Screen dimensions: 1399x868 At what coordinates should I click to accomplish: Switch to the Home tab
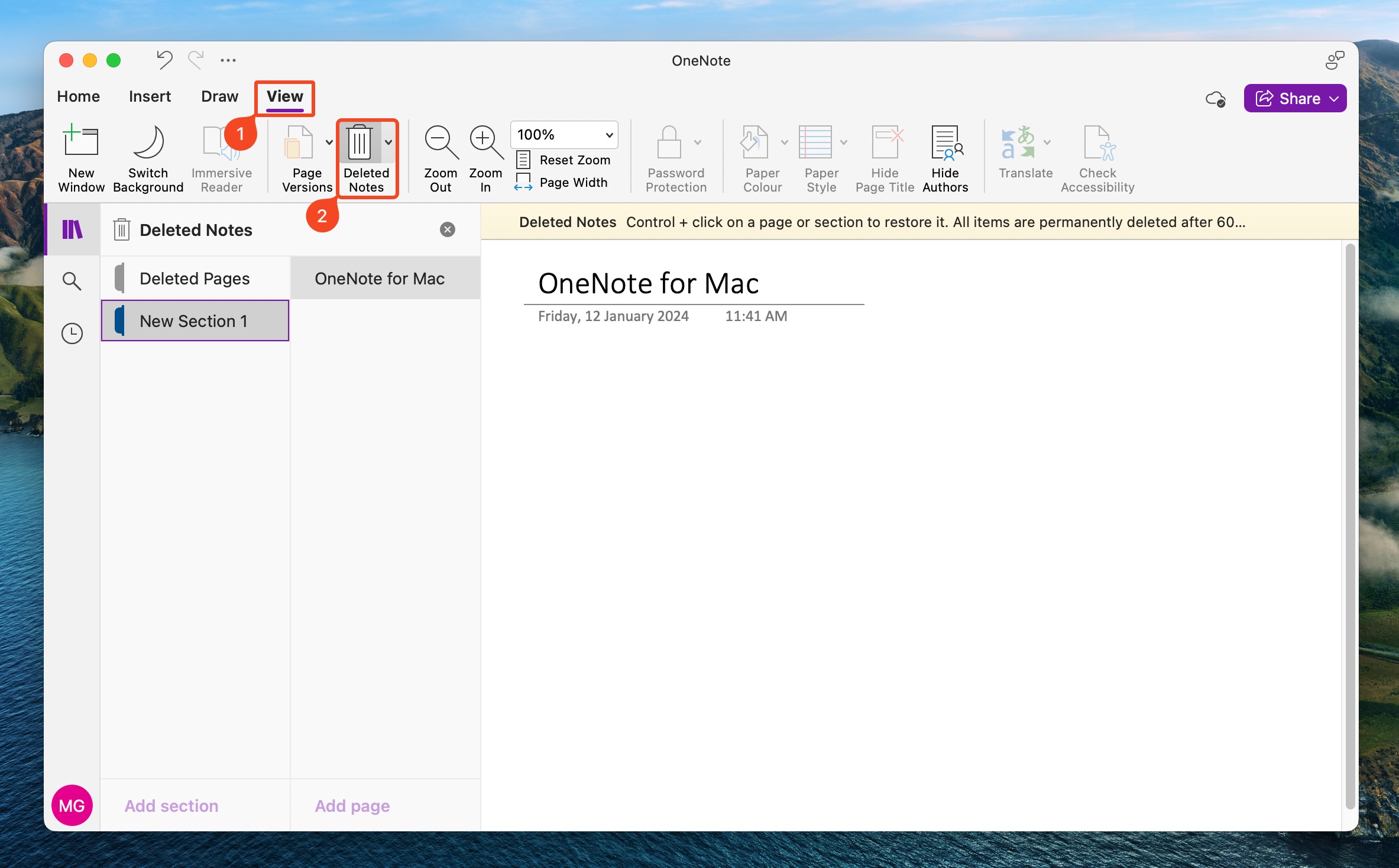79,96
